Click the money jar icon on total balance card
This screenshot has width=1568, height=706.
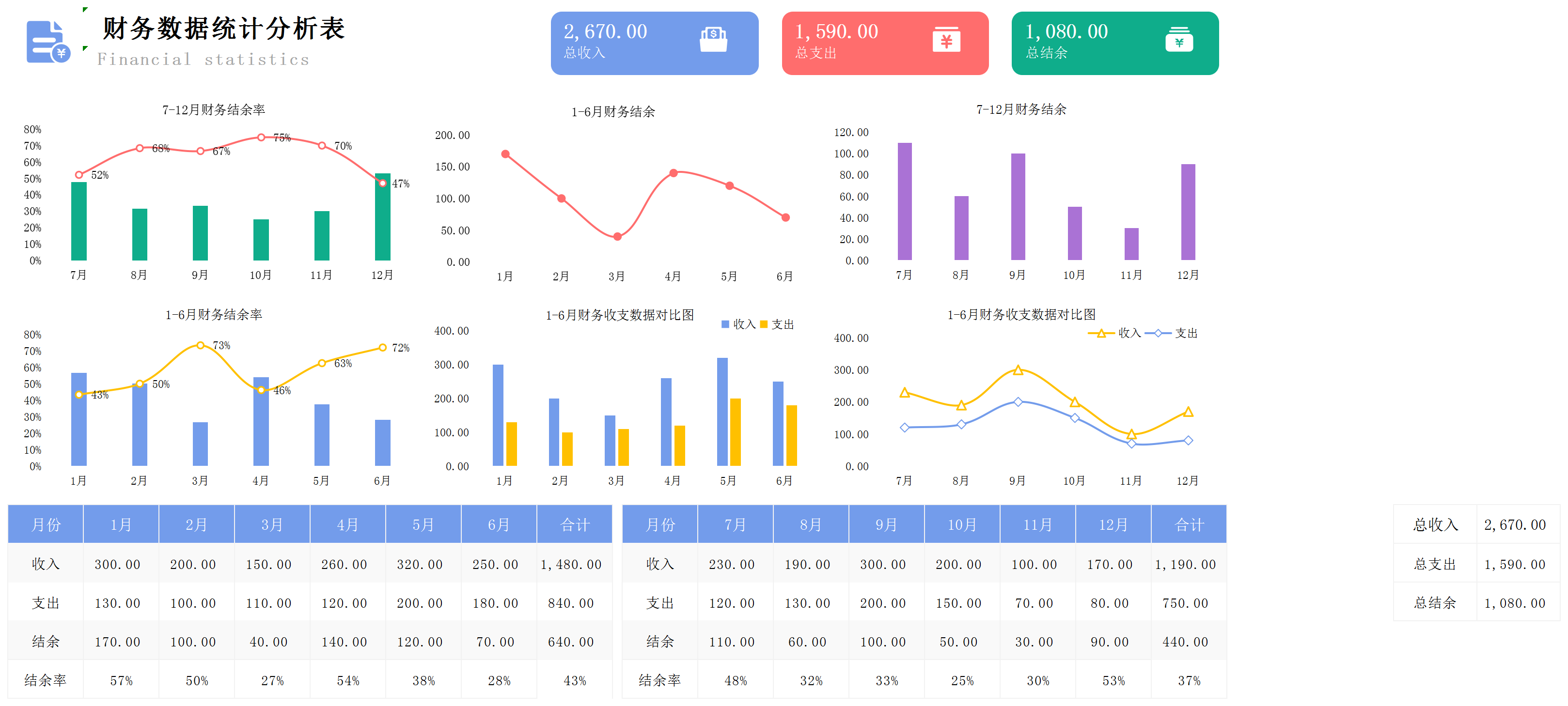coord(1178,40)
